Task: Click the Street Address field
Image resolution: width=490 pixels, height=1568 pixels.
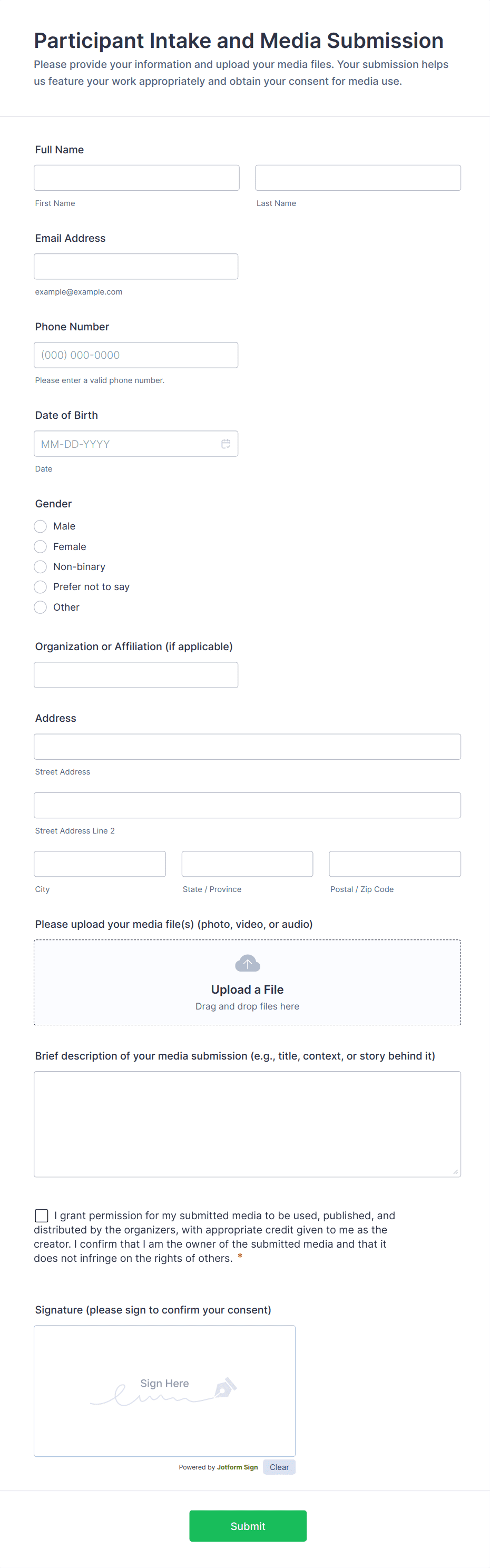Action: pos(247,746)
